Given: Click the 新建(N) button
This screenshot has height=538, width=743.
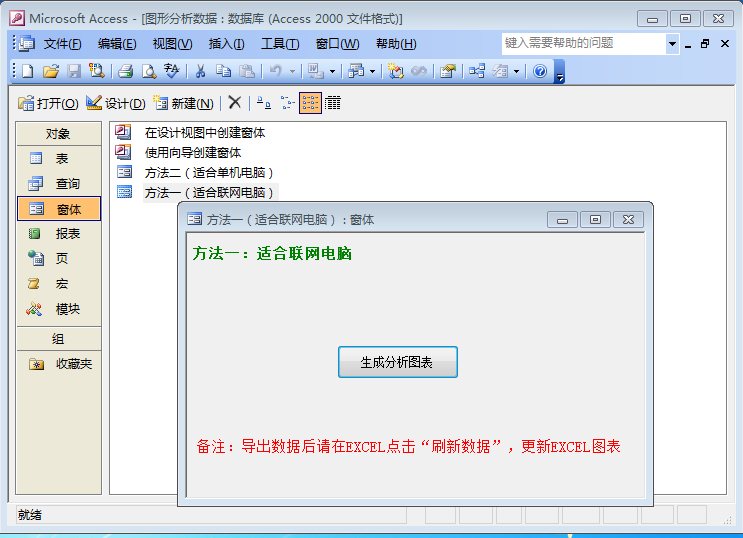Looking at the screenshot, I should click(x=183, y=103).
